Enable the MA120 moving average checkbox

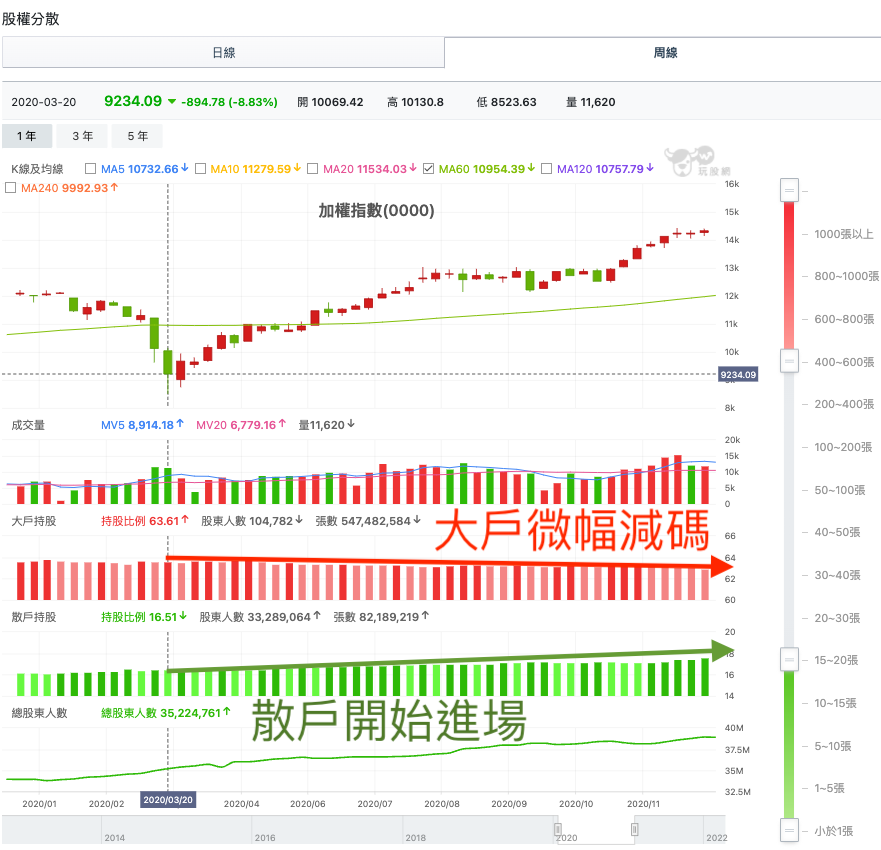[x=547, y=169]
